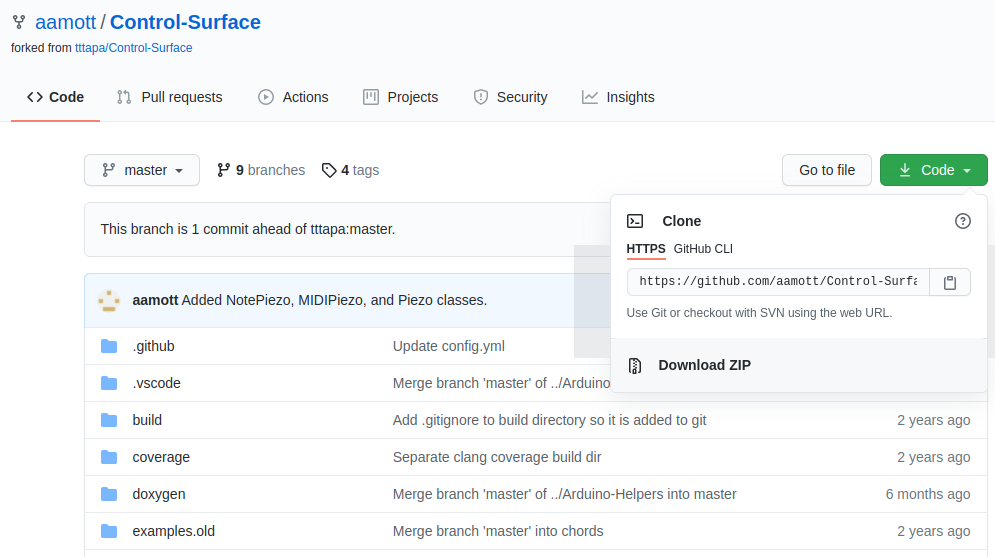Select the HTTPS clone option
Screen dimensions: 995x557
[646, 249]
